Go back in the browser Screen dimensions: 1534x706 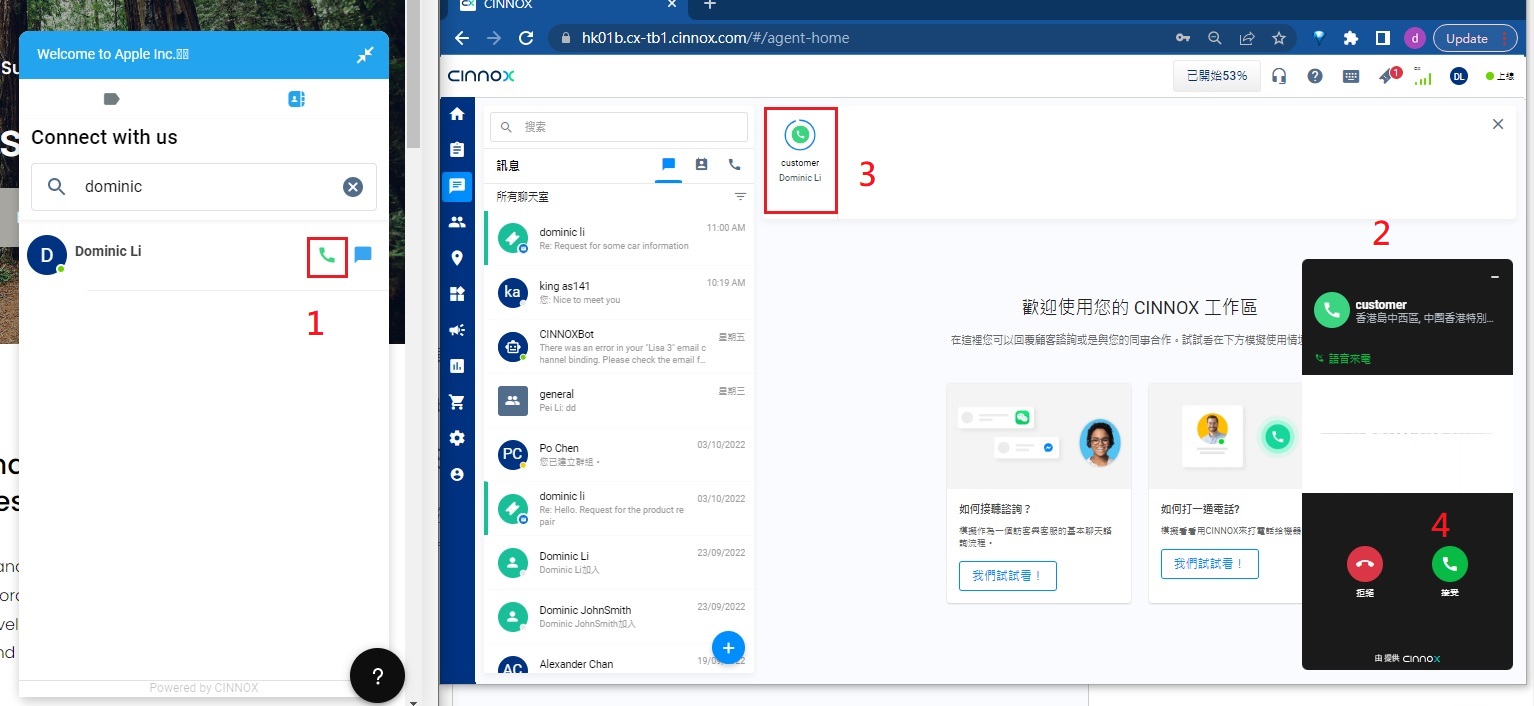coord(461,38)
